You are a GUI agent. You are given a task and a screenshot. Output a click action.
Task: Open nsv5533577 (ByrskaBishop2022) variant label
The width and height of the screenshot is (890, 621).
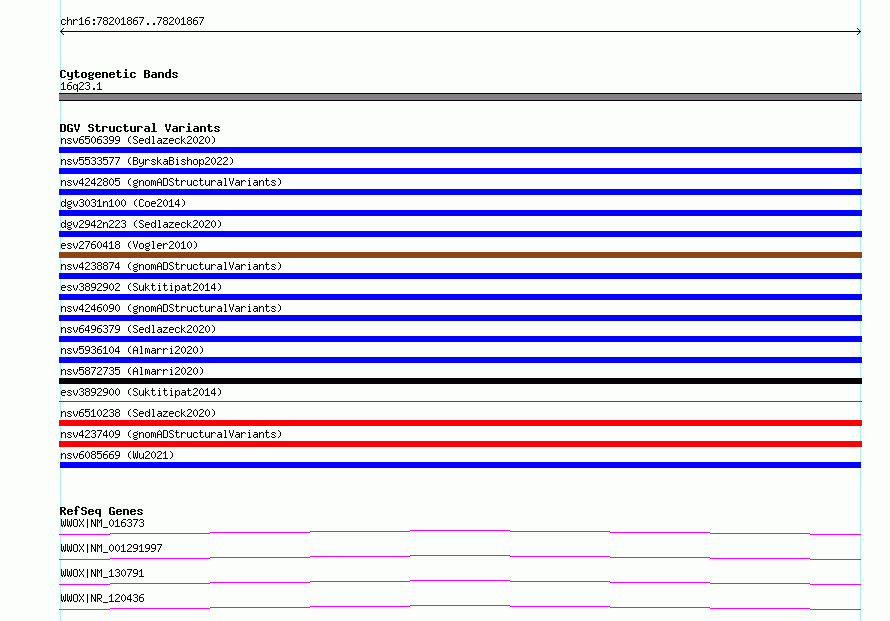coord(147,161)
